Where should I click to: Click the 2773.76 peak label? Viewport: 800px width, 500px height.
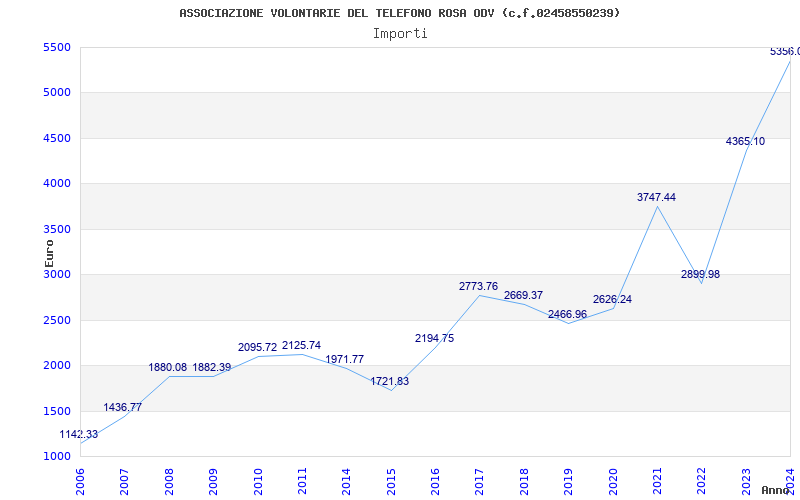click(478, 286)
